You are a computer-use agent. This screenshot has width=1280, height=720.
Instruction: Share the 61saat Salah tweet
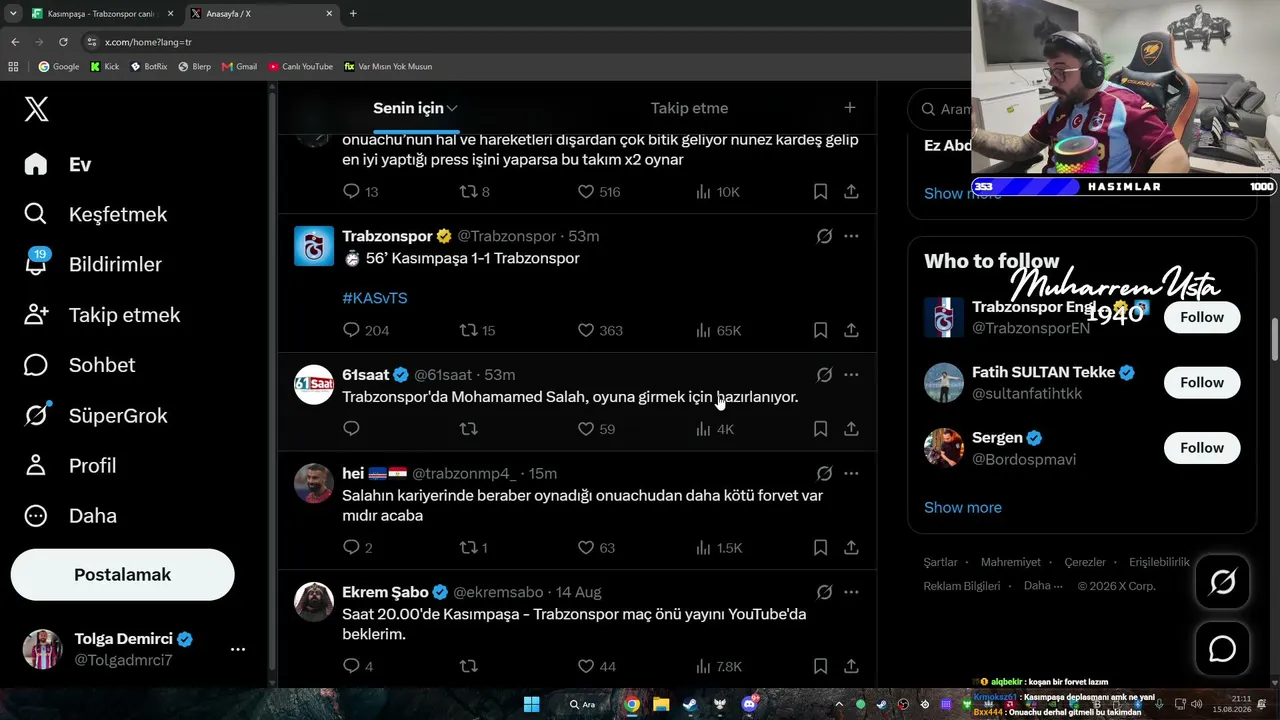coord(851,429)
